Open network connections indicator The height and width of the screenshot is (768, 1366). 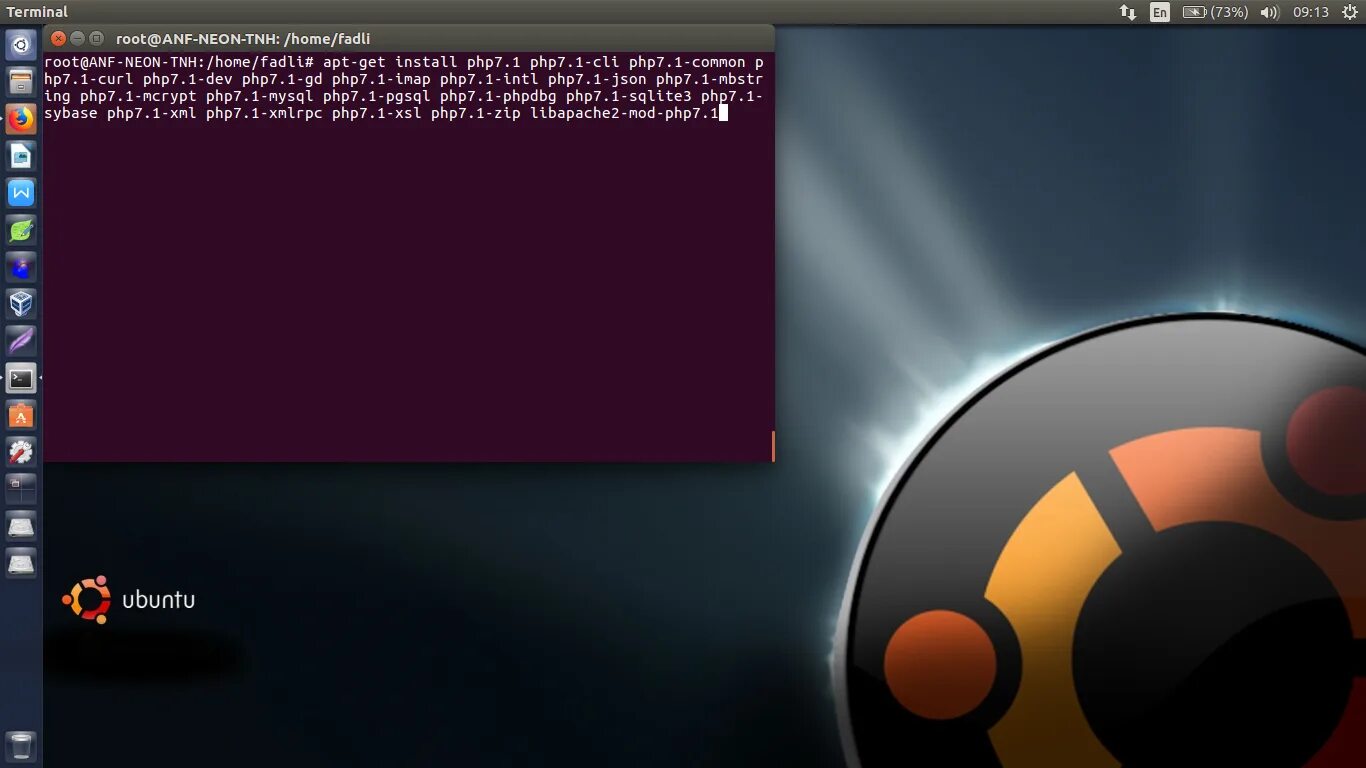click(1128, 12)
